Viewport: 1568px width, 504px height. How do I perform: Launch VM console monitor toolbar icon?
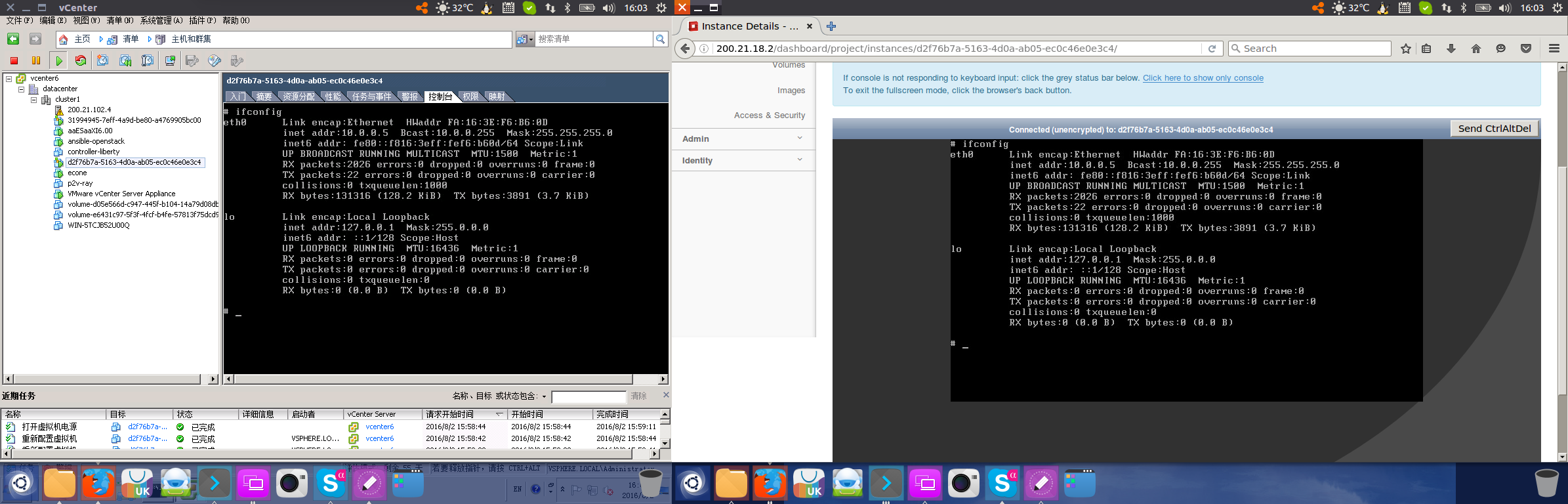tap(170, 60)
